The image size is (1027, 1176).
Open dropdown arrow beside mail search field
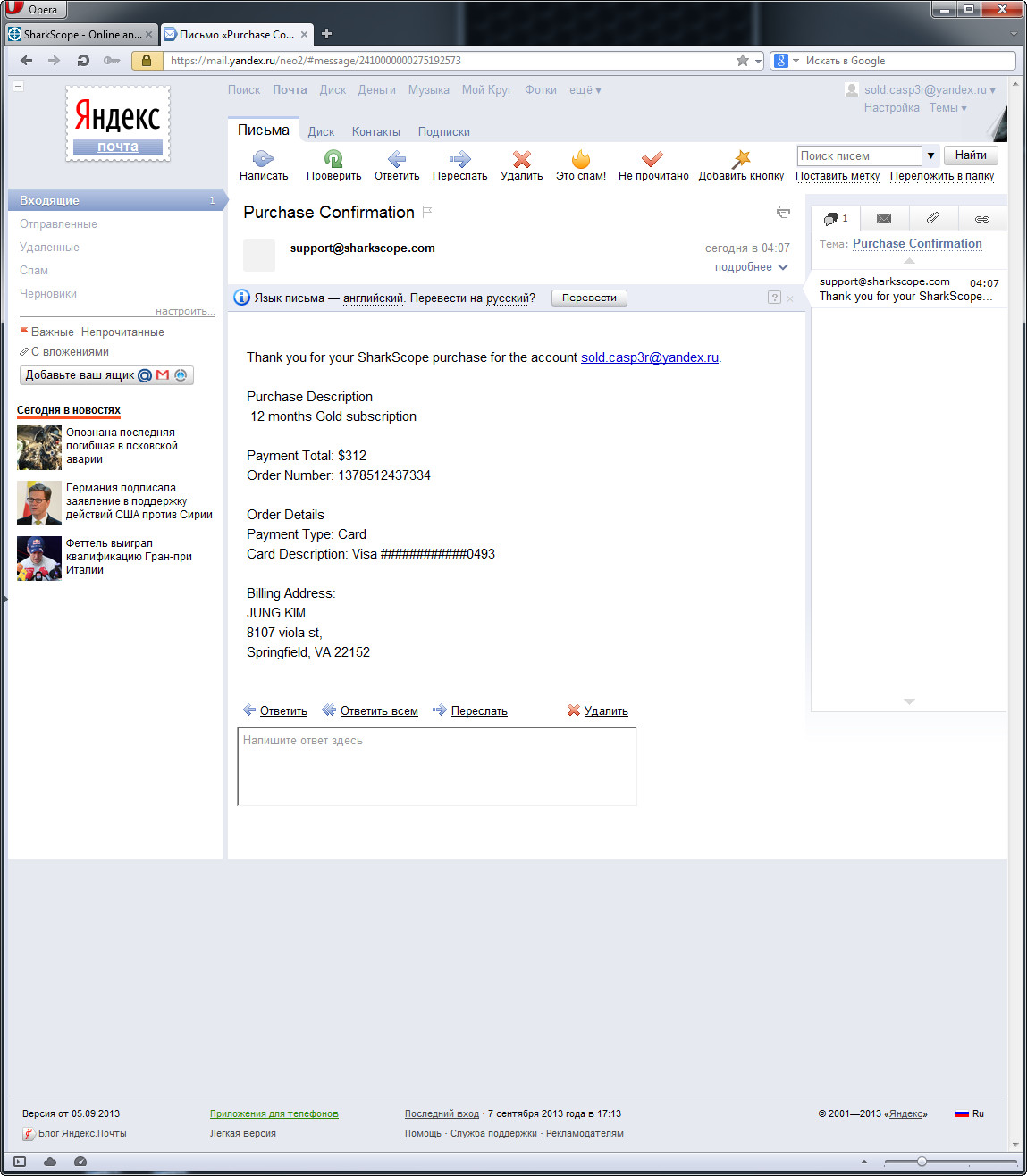930,155
